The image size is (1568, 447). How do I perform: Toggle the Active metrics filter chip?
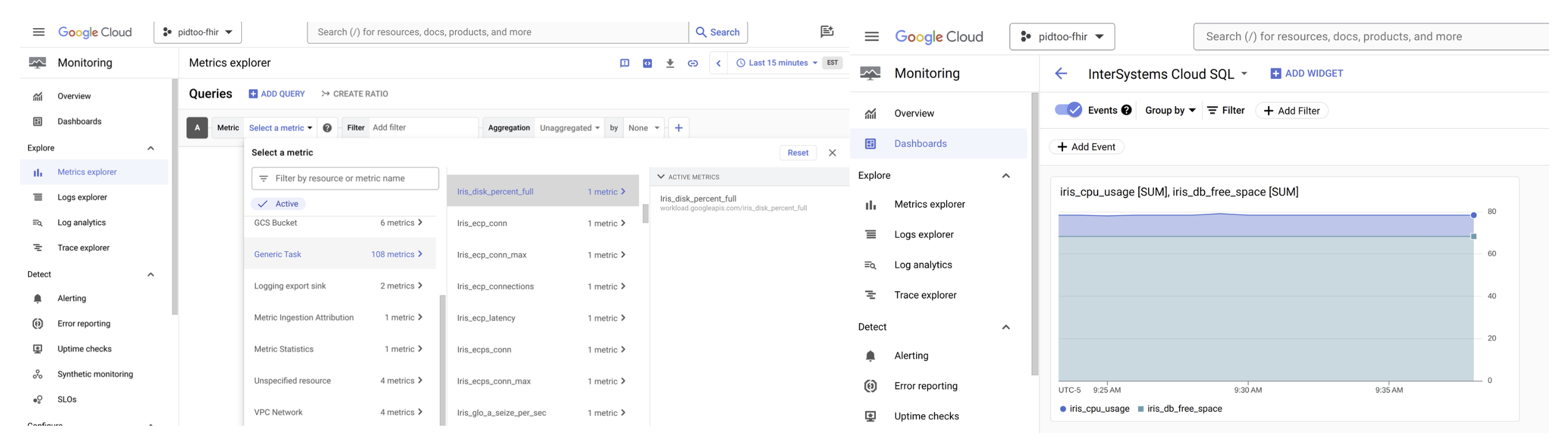279,204
